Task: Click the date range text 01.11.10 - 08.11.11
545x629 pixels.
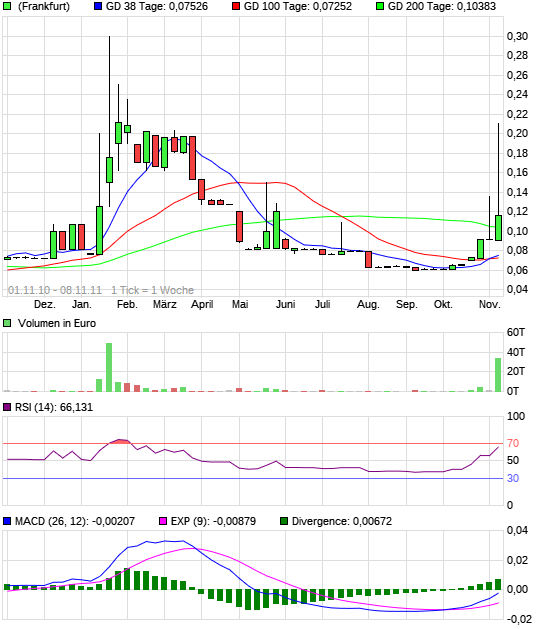Action: [x=55, y=290]
